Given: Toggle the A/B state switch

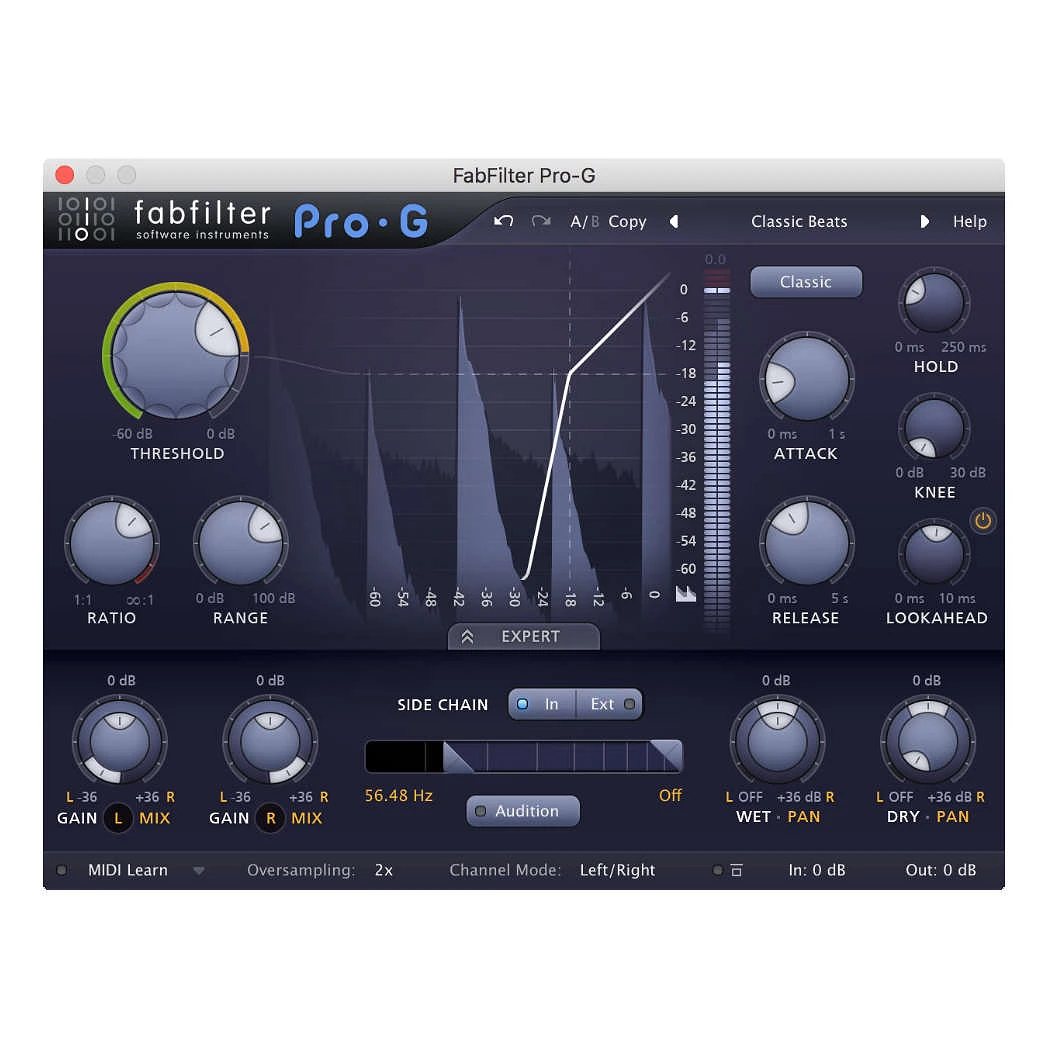Looking at the screenshot, I should [585, 221].
